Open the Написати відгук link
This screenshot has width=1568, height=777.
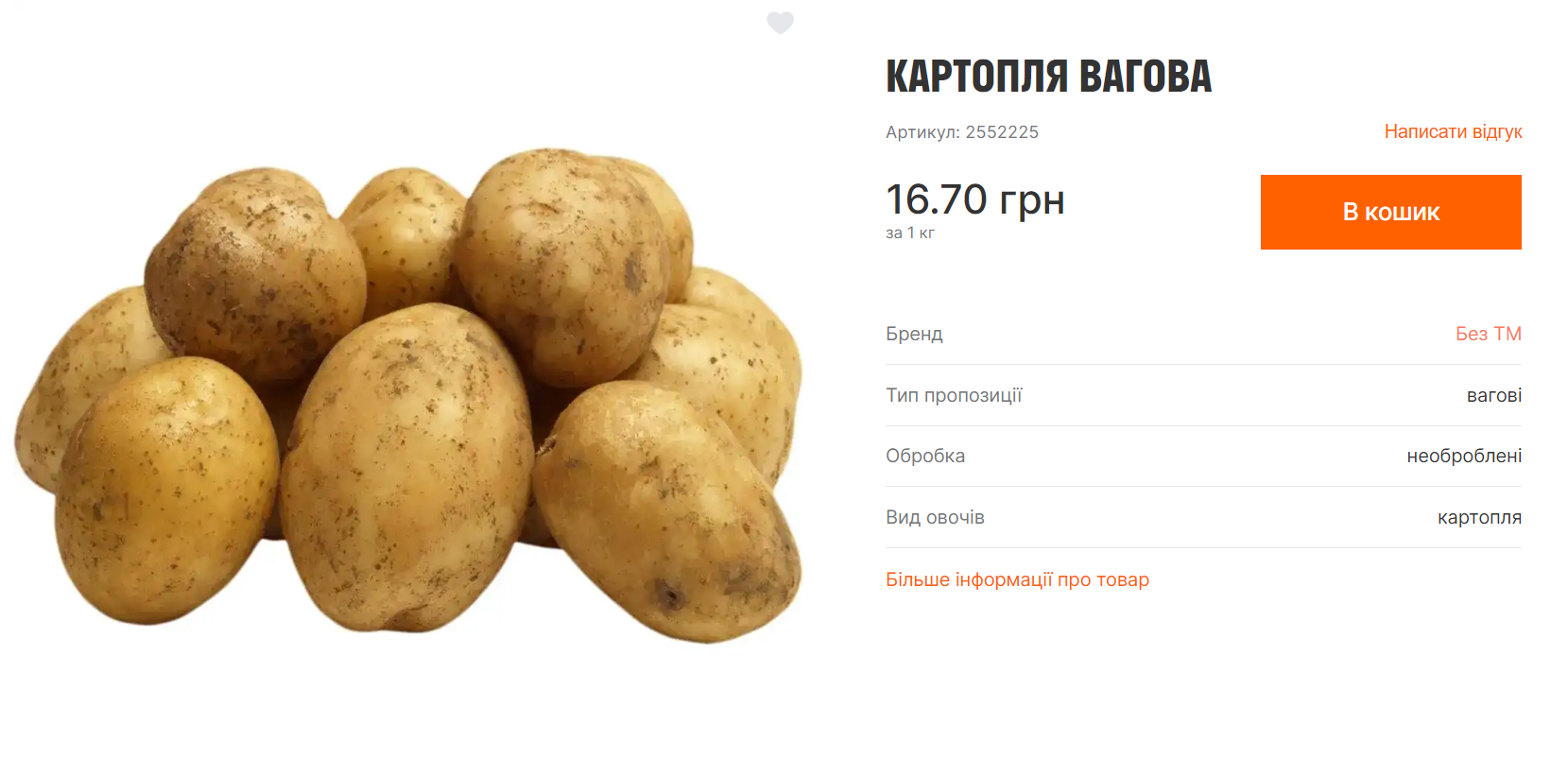tap(1453, 131)
